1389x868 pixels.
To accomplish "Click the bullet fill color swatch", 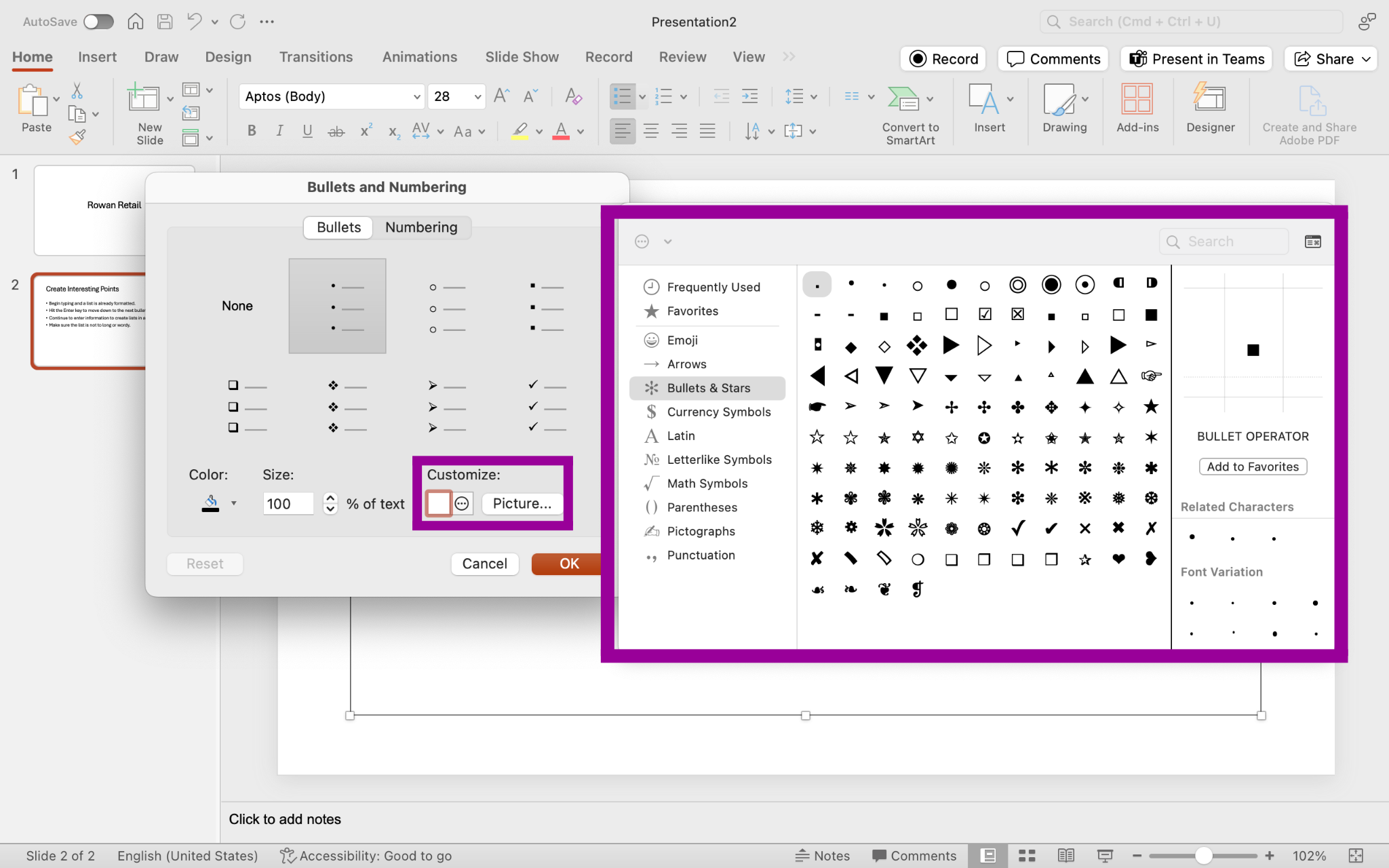I will tap(211, 503).
